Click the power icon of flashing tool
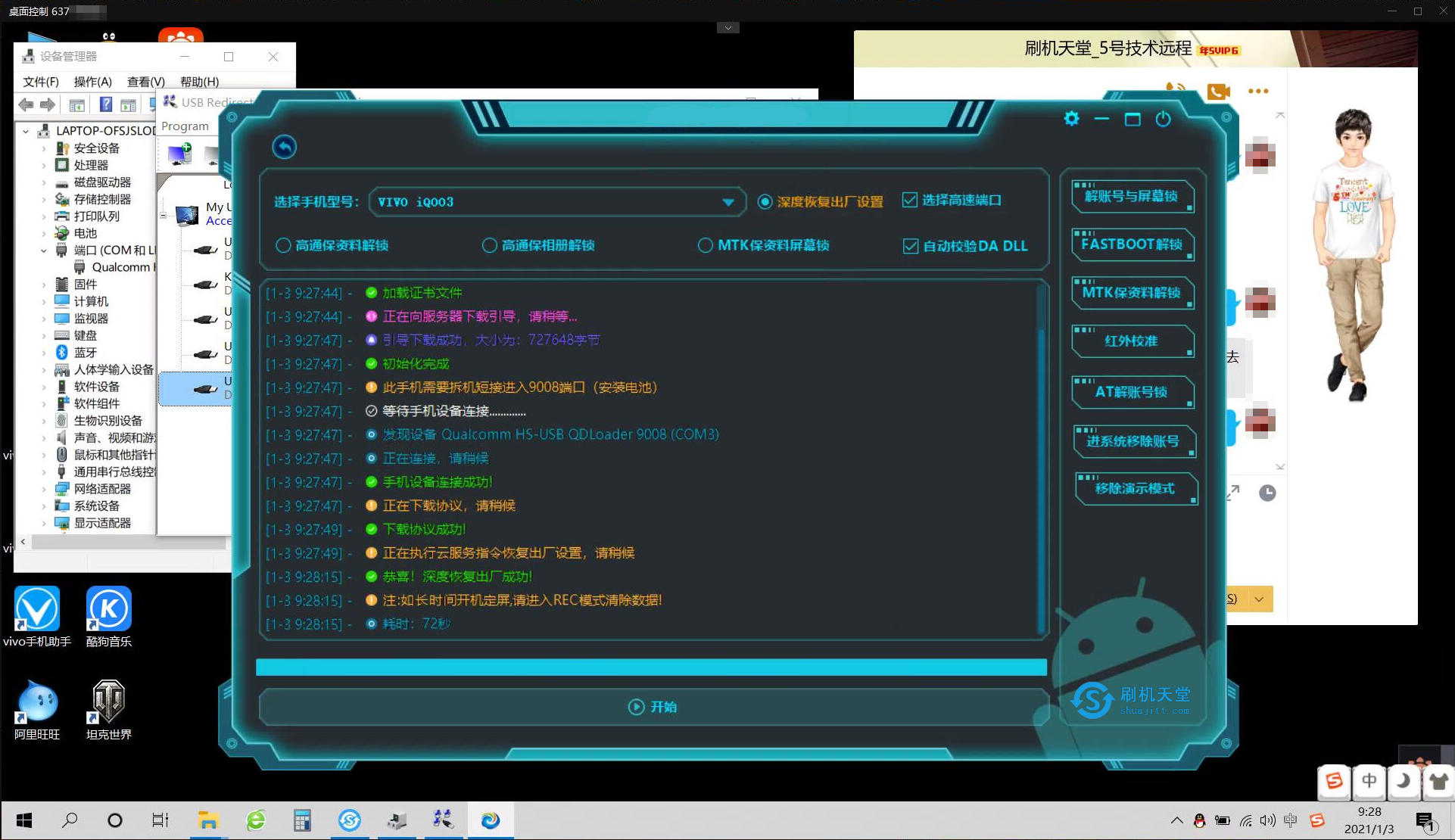The width and height of the screenshot is (1455, 840). [x=1163, y=119]
